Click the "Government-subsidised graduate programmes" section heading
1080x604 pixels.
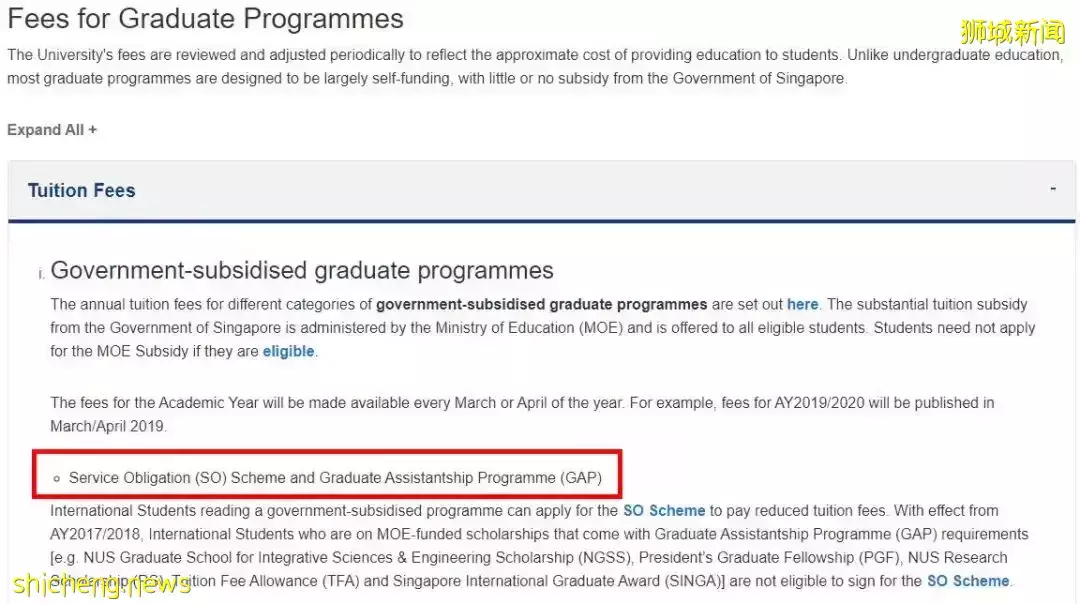pyautogui.click(x=301, y=270)
